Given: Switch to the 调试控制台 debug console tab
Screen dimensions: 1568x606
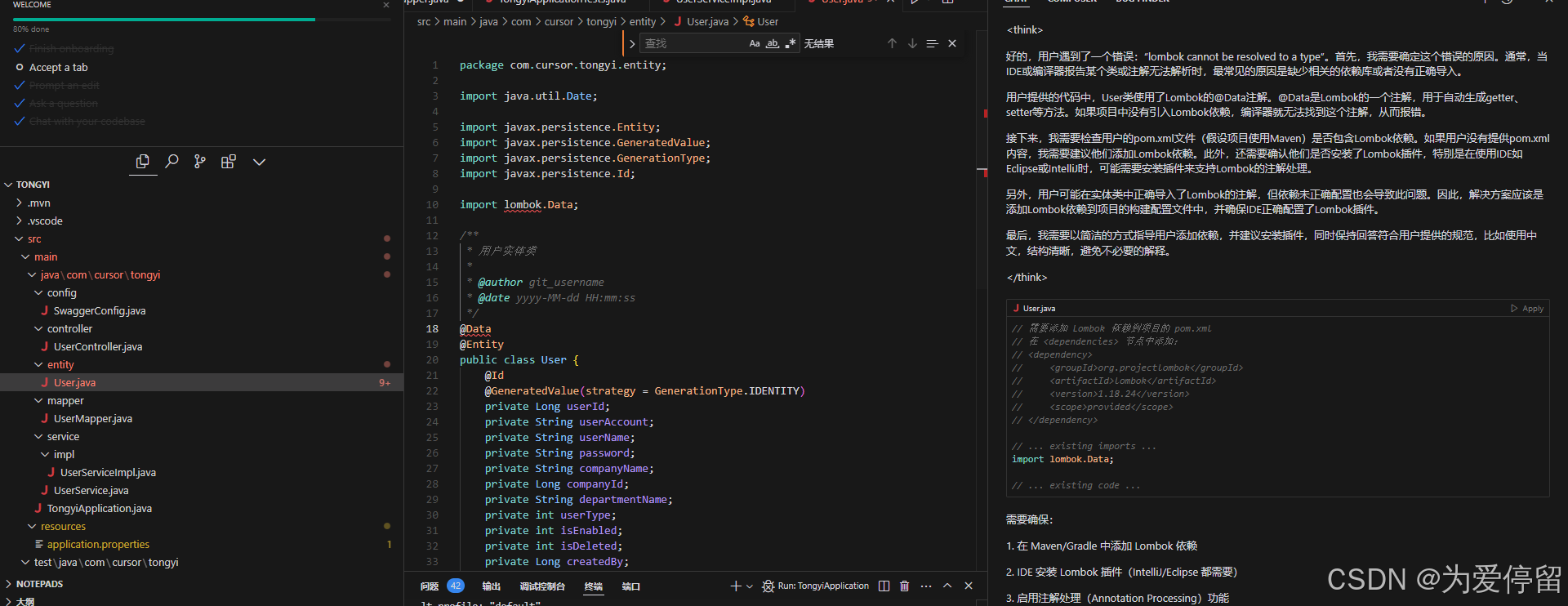Looking at the screenshot, I should tap(542, 586).
